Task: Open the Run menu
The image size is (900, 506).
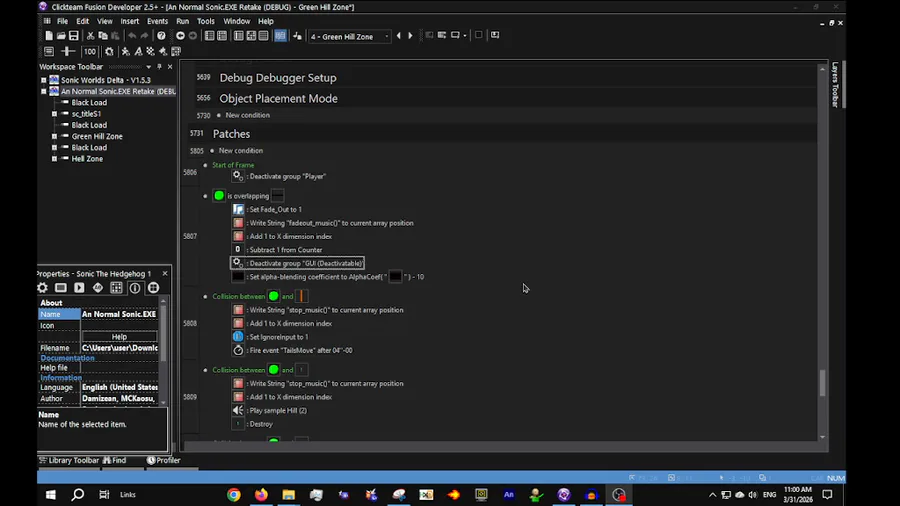Action: coord(183,21)
